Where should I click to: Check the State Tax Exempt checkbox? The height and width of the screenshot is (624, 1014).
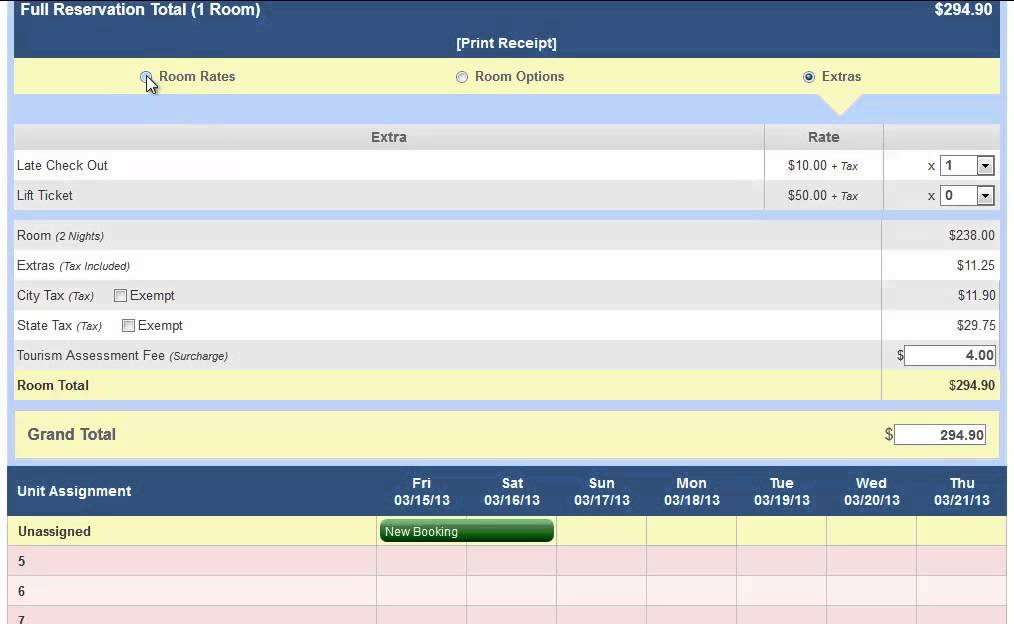[x=128, y=325]
